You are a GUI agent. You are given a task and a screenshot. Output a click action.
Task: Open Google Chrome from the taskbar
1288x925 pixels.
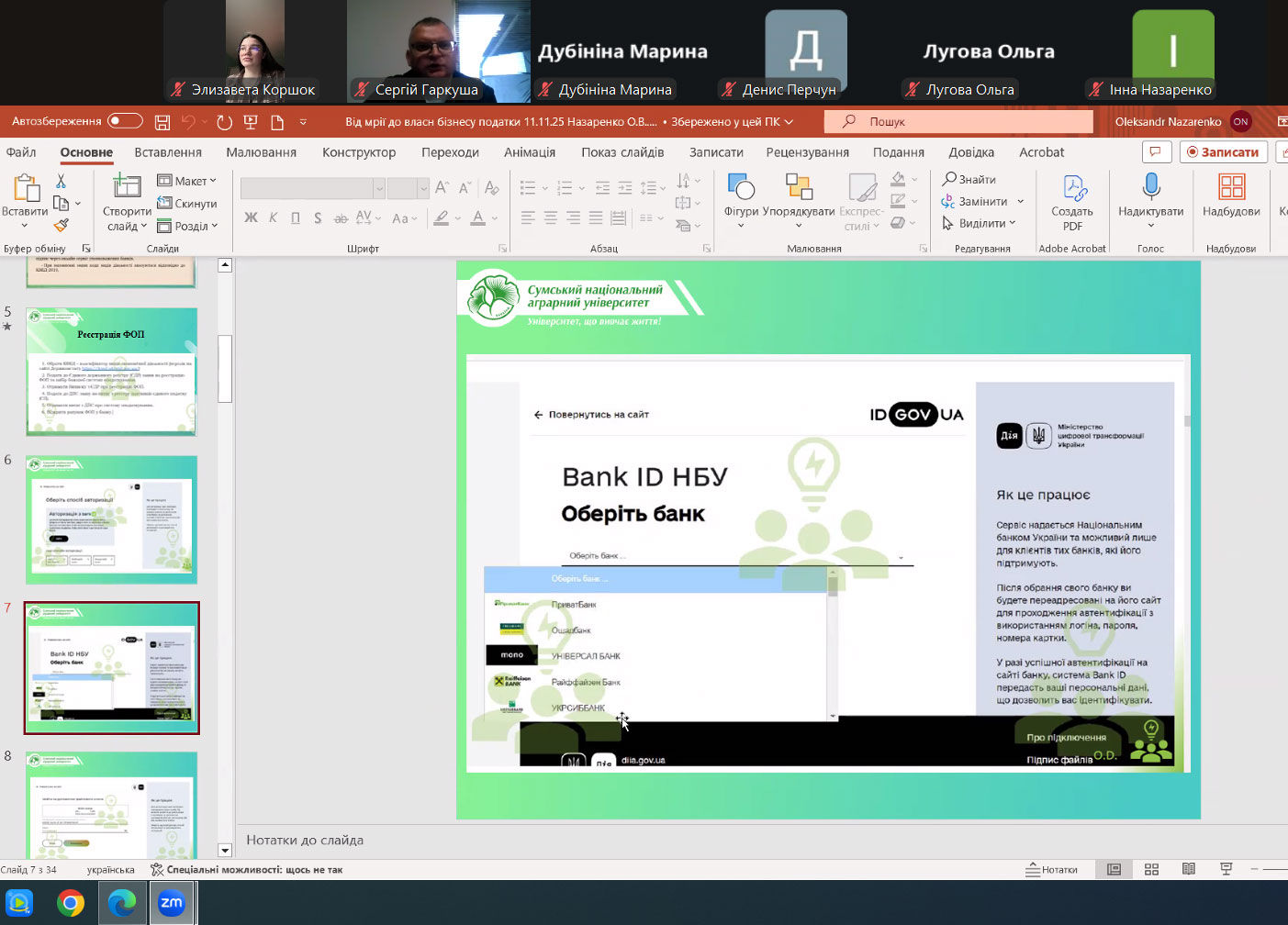coord(71,903)
